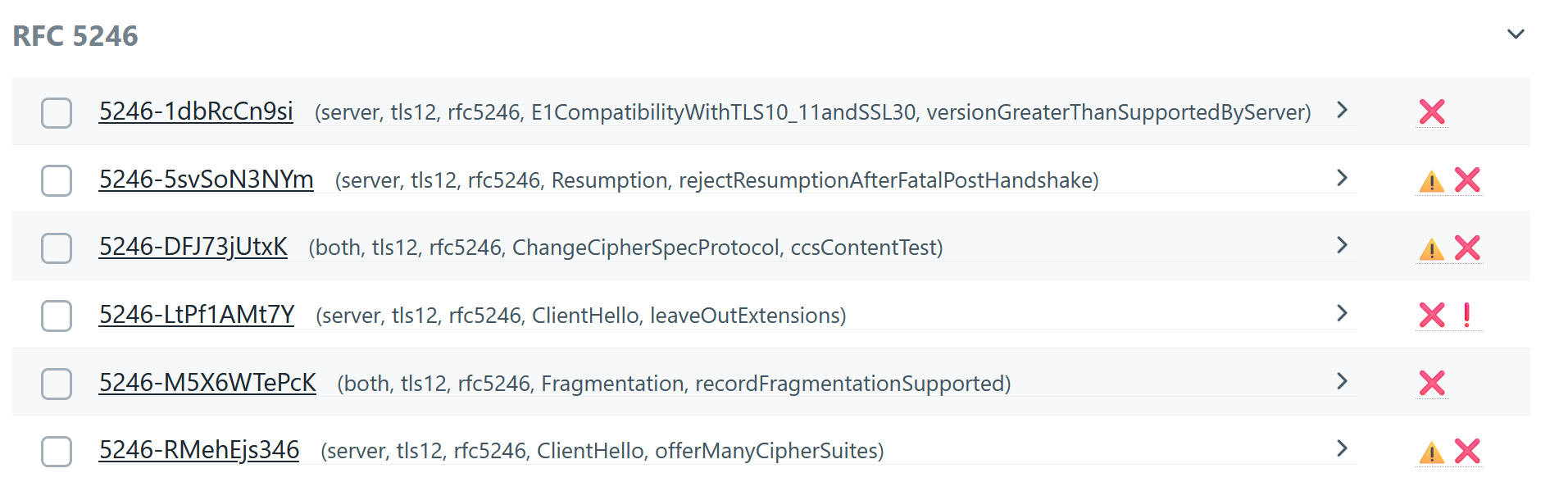The width and height of the screenshot is (1568, 482).
Task: Click the RFC 5246 section heading
Action: [75, 36]
